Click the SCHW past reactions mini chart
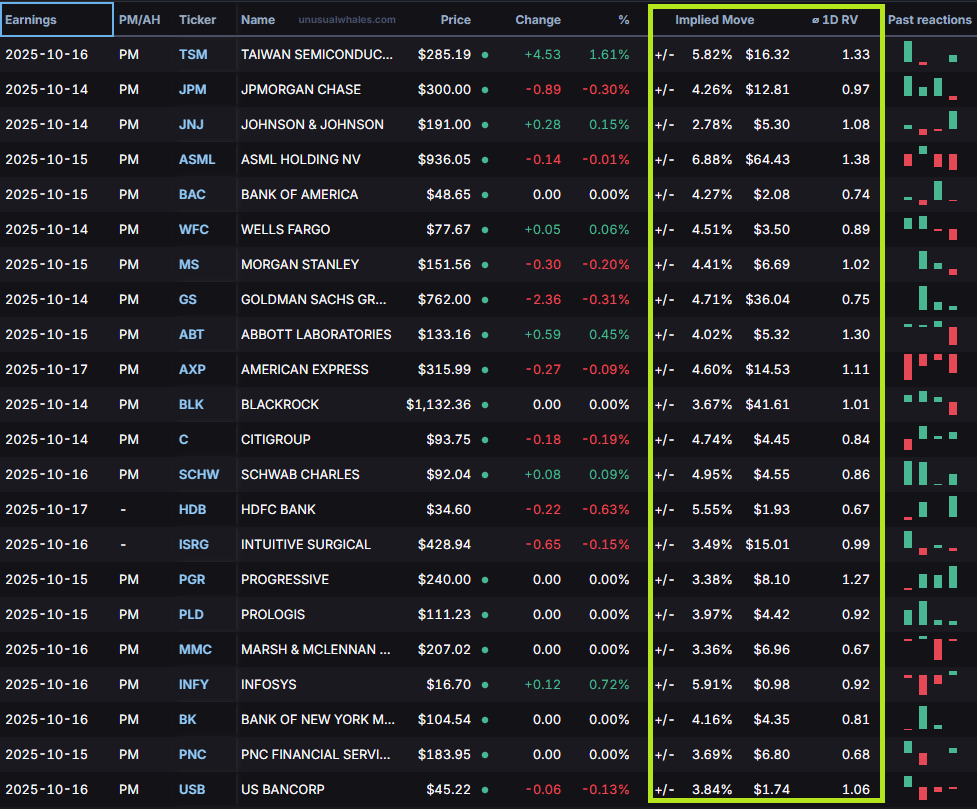Screen dimensions: 977x809 (x=930, y=473)
